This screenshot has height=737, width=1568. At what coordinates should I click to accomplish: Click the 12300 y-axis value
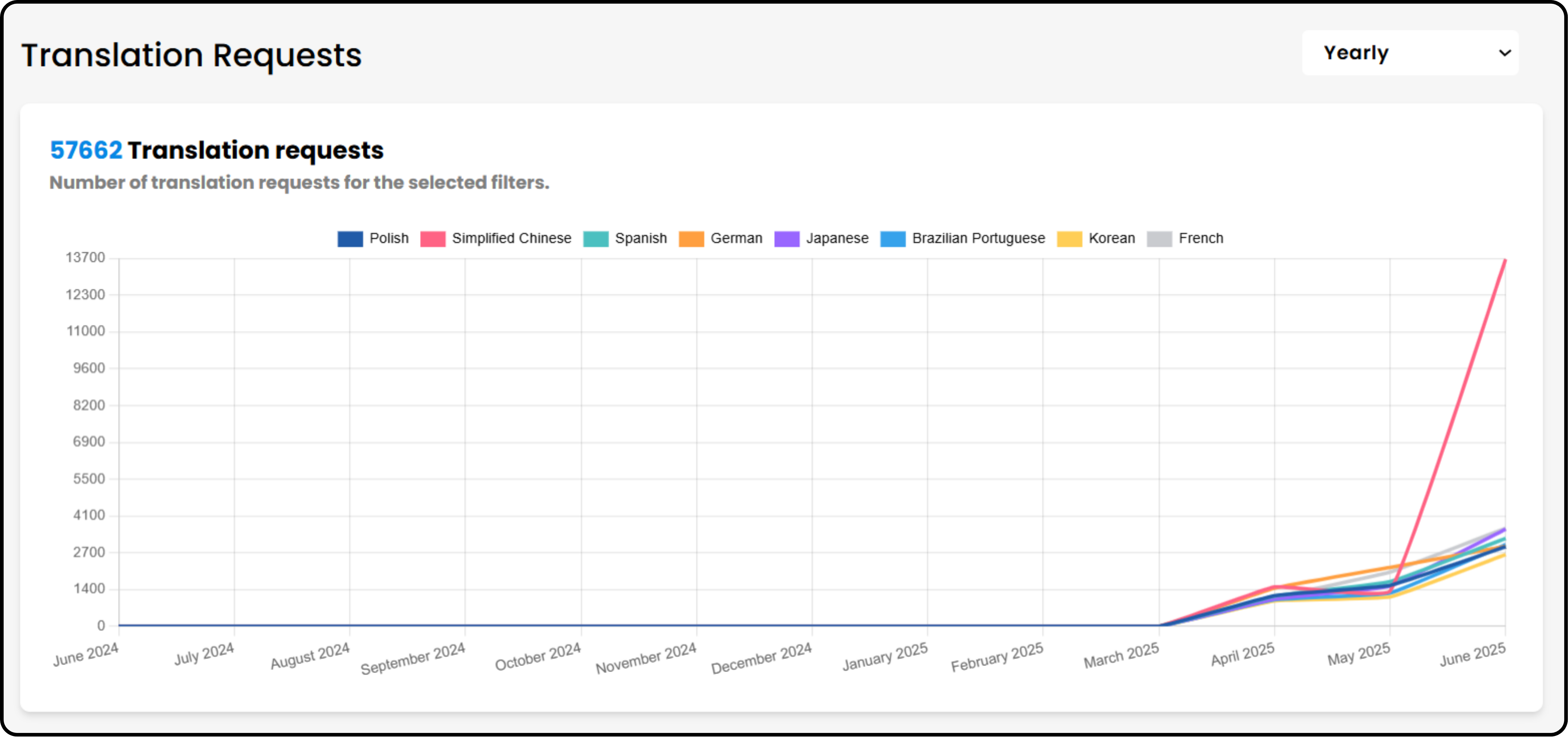tap(85, 295)
